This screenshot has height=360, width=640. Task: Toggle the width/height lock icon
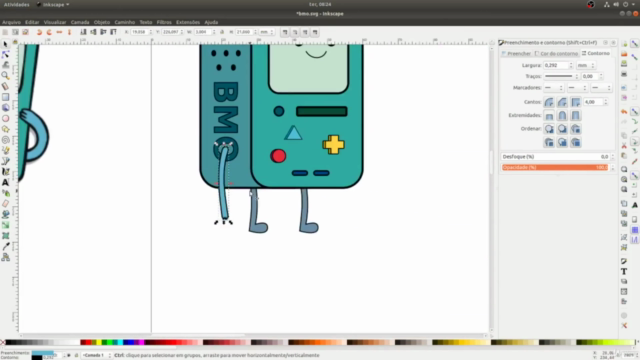[222, 32]
